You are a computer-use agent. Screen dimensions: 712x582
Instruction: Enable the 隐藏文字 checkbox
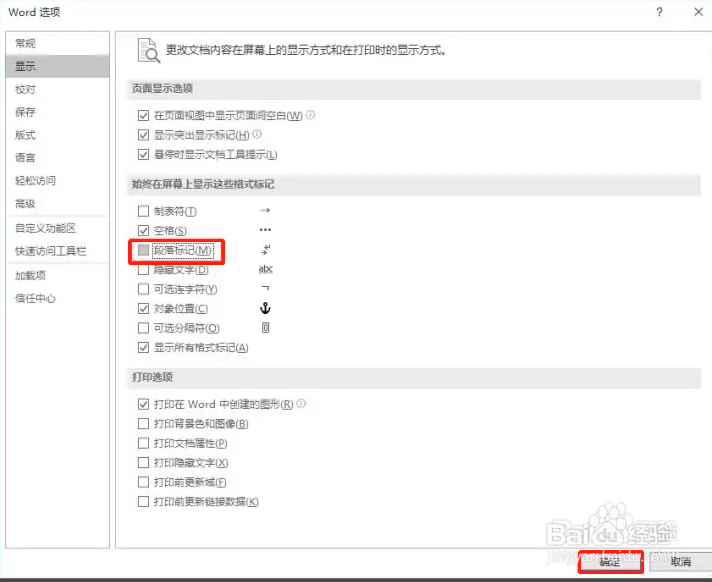click(143, 270)
